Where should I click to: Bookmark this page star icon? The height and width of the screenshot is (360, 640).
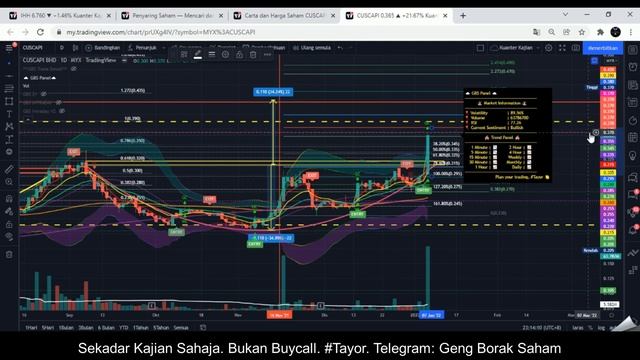click(x=582, y=32)
